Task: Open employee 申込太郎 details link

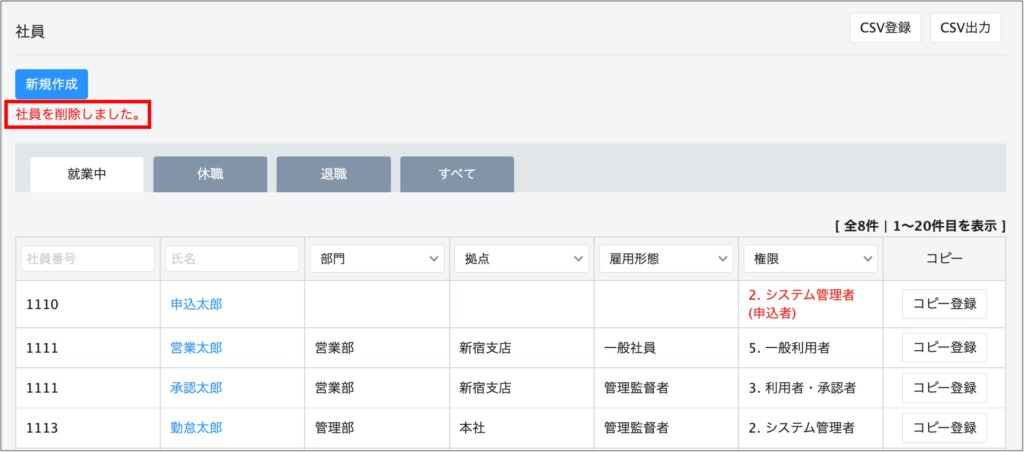Action: [x=196, y=304]
